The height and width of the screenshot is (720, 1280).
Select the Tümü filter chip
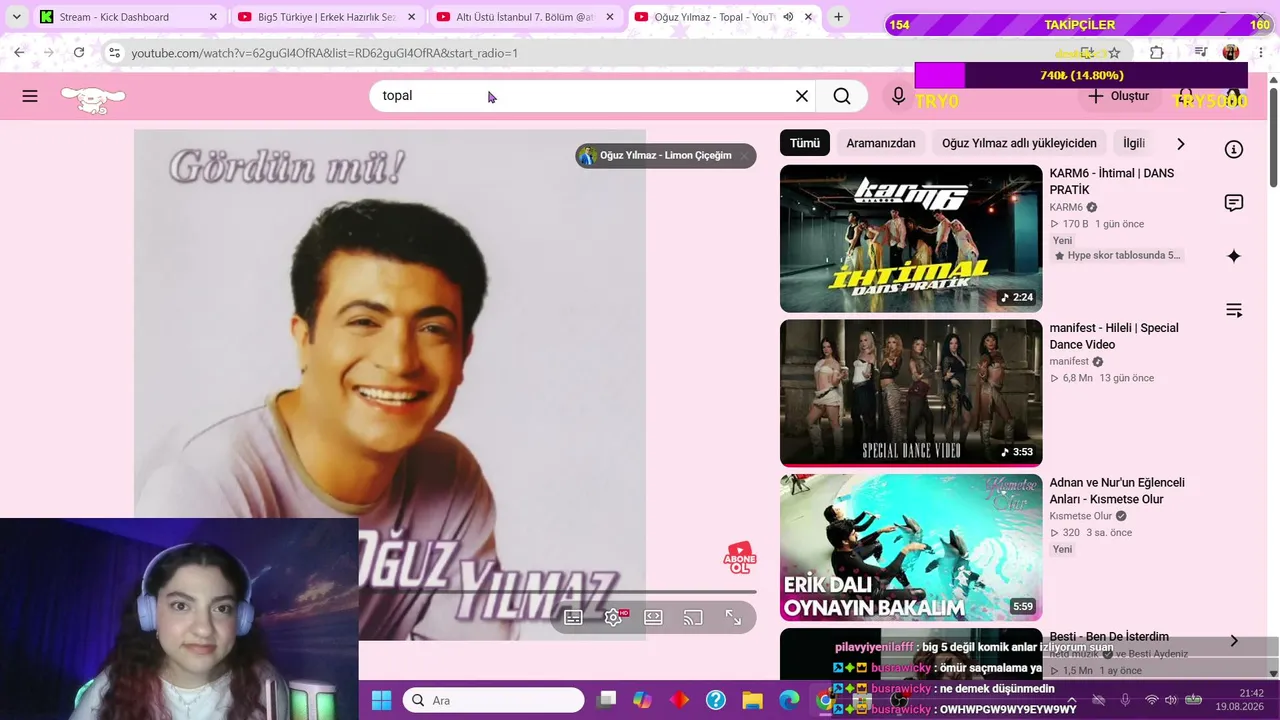(x=805, y=143)
